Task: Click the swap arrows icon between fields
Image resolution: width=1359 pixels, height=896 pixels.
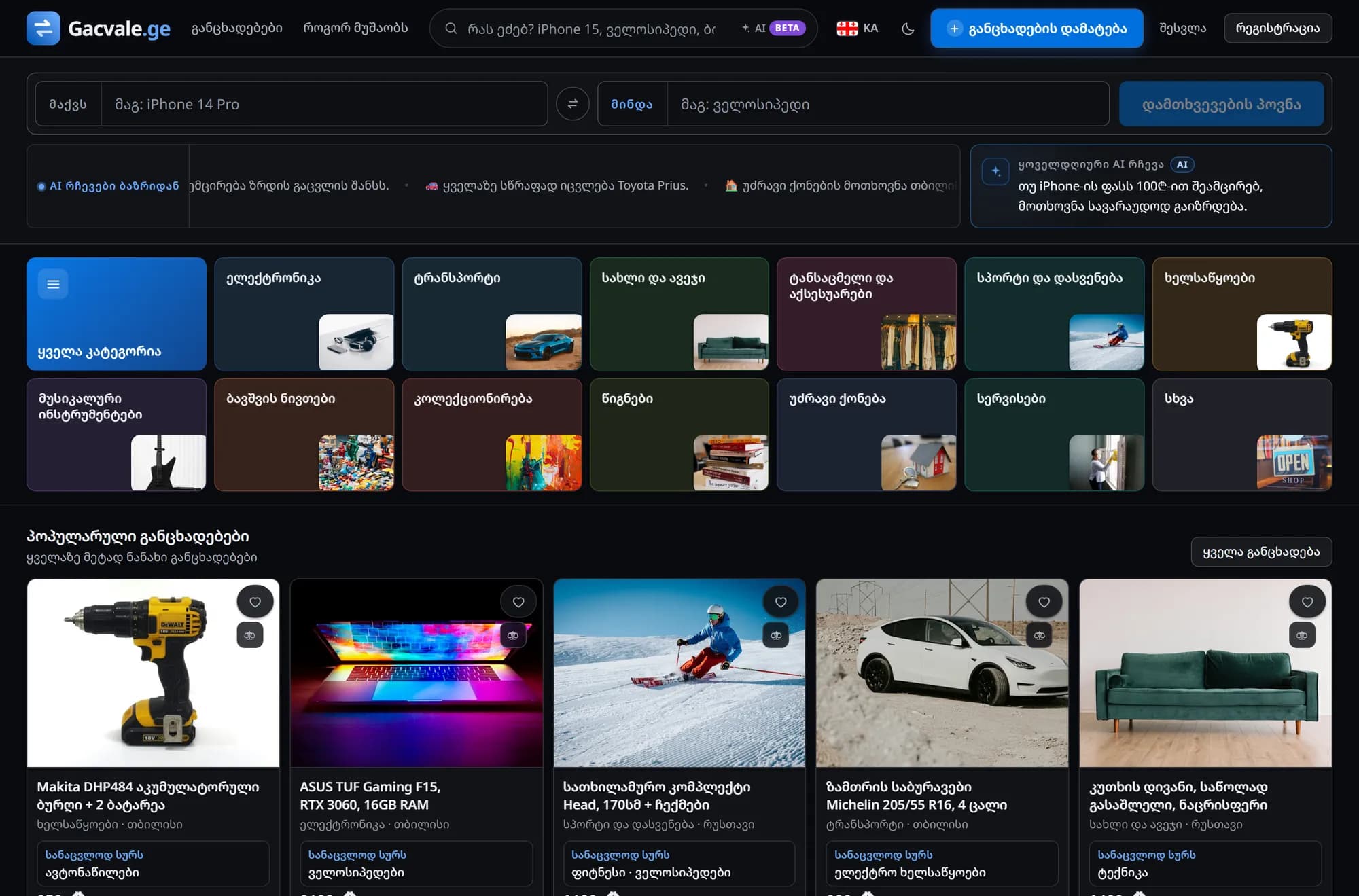Action: pyautogui.click(x=573, y=104)
